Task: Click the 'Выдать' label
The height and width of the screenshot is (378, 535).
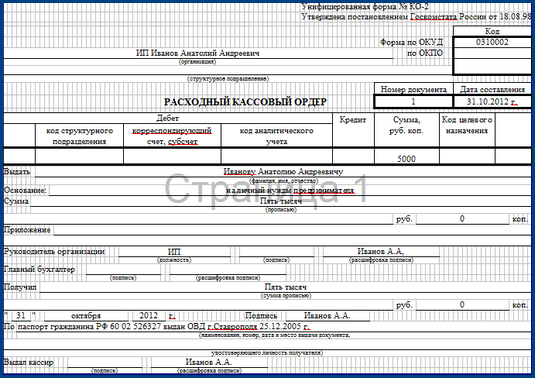Action: click(17, 172)
